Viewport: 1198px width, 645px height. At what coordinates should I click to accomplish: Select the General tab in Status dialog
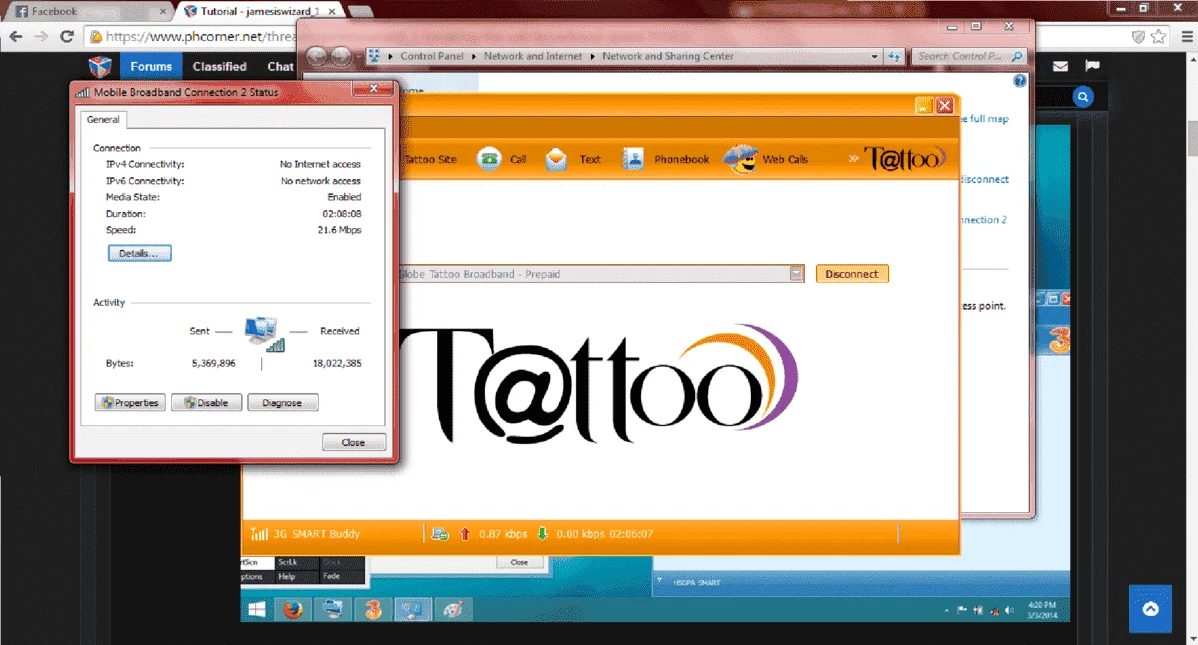(103, 120)
